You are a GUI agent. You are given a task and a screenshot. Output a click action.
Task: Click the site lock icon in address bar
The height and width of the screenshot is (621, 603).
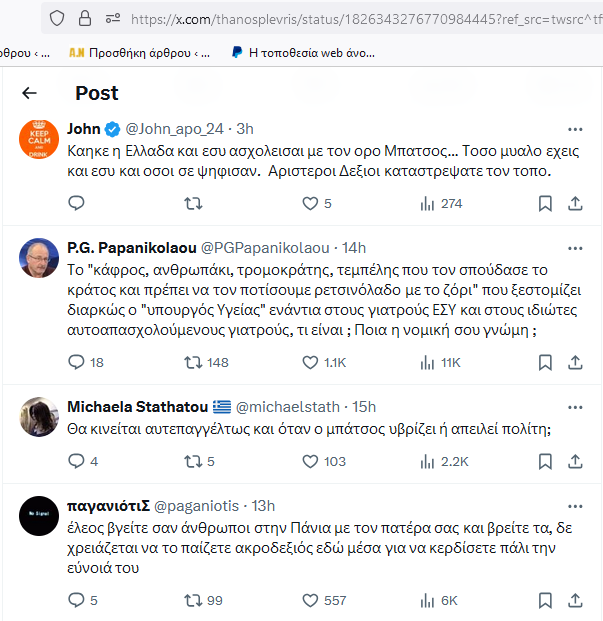85,18
